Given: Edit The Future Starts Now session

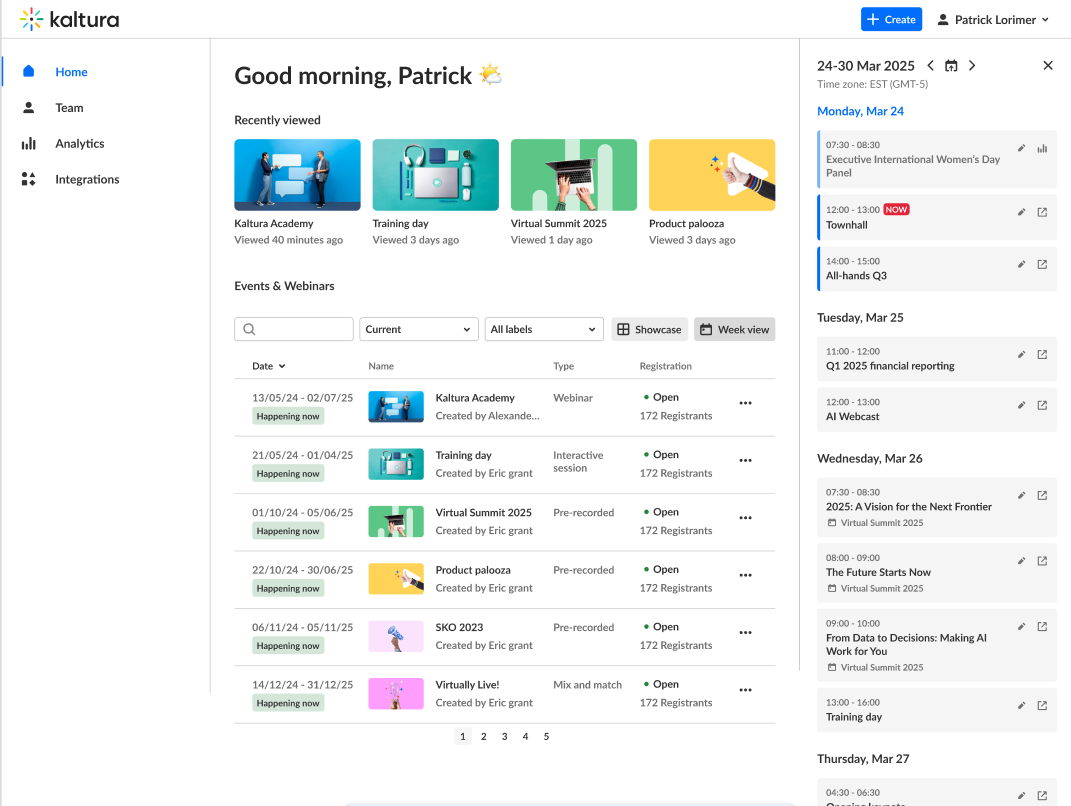Looking at the screenshot, I should click(1021, 561).
